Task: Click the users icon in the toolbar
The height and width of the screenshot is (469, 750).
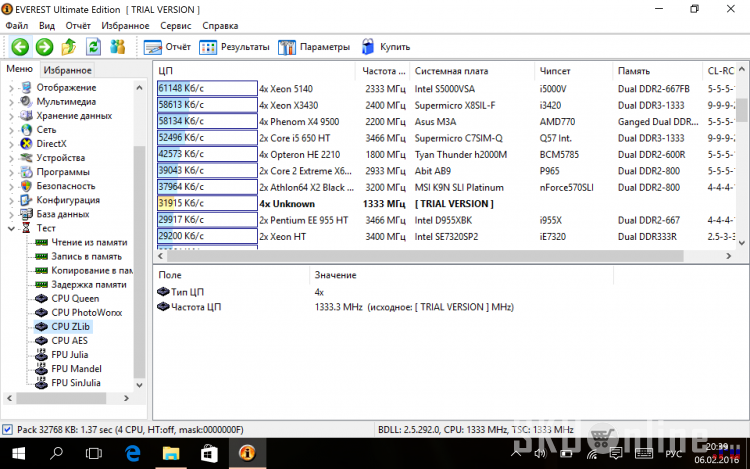Action: click(117, 47)
